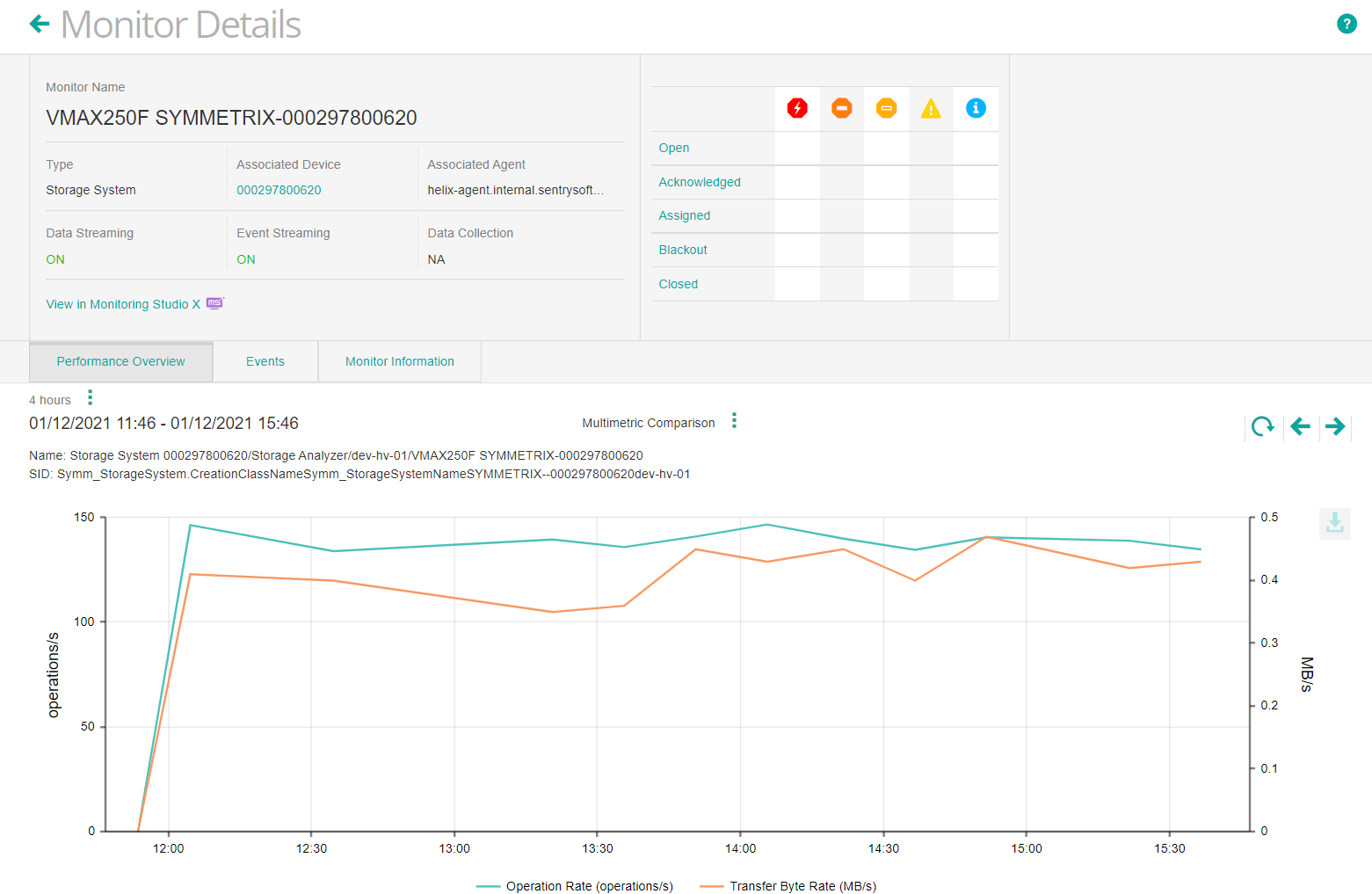Click the Data Streaming ON status
Screen dimensions: 1372x894
click(55, 259)
